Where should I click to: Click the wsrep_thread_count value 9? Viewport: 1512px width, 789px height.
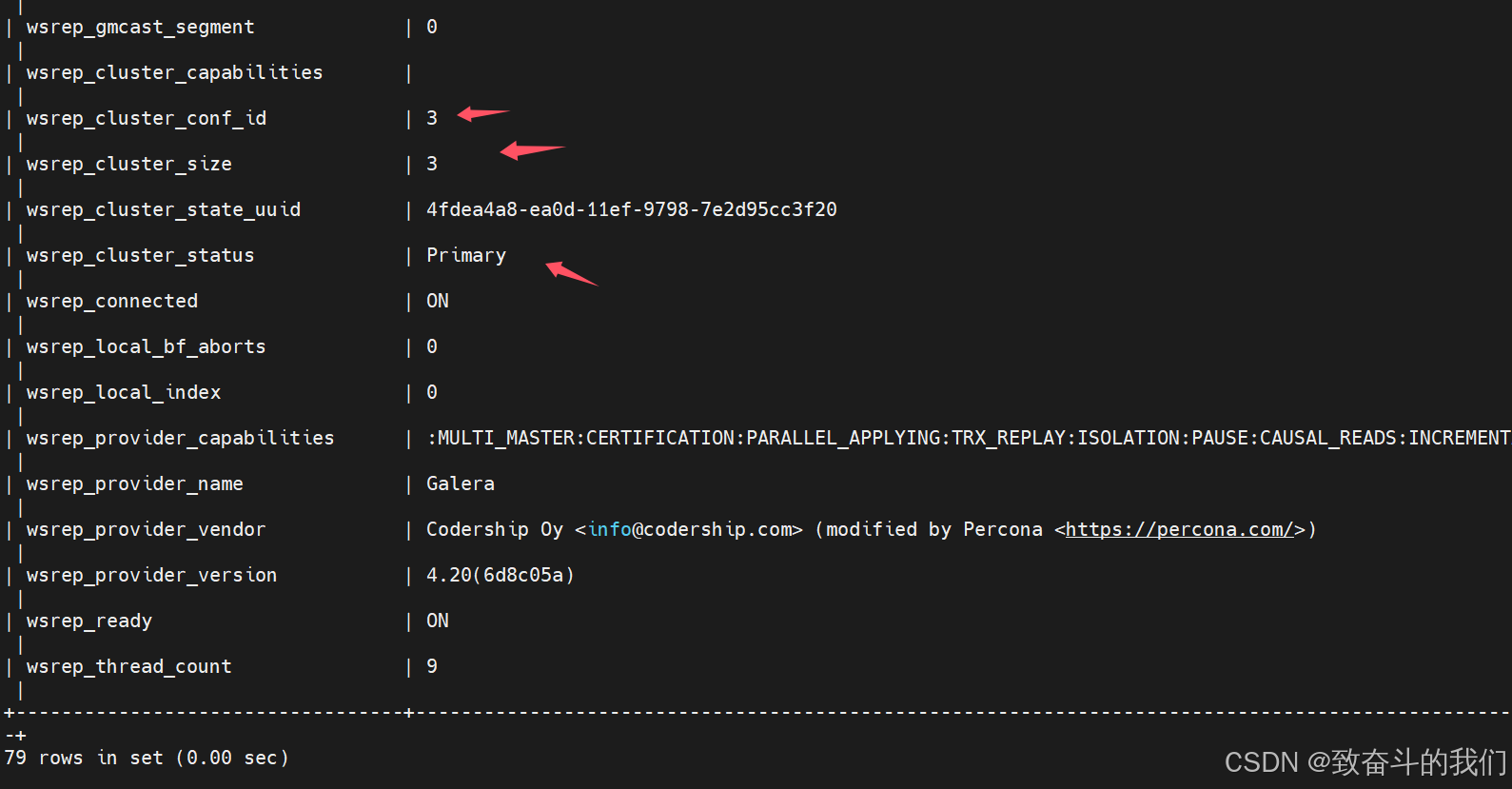click(432, 666)
